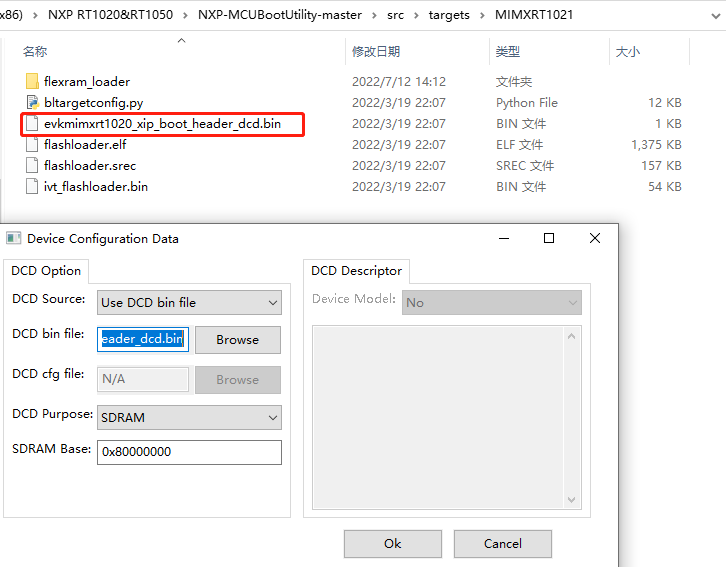The height and width of the screenshot is (567, 726).
Task: Click disabled Browse button for DCD cfg file
Action: (238, 380)
